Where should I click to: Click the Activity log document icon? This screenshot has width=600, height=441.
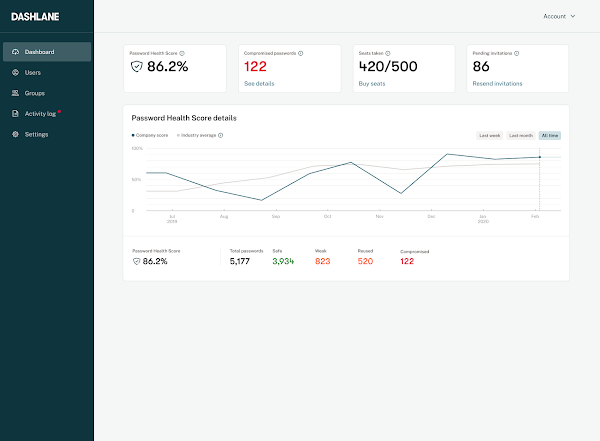click(15, 114)
